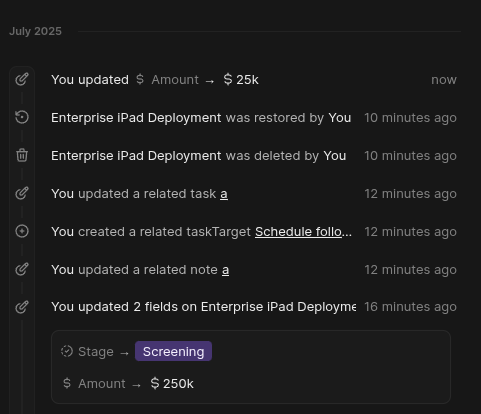The height and width of the screenshot is (414, 481).
Task: Click plus circle icon for created taskTarget
Action: click(22, 231)
